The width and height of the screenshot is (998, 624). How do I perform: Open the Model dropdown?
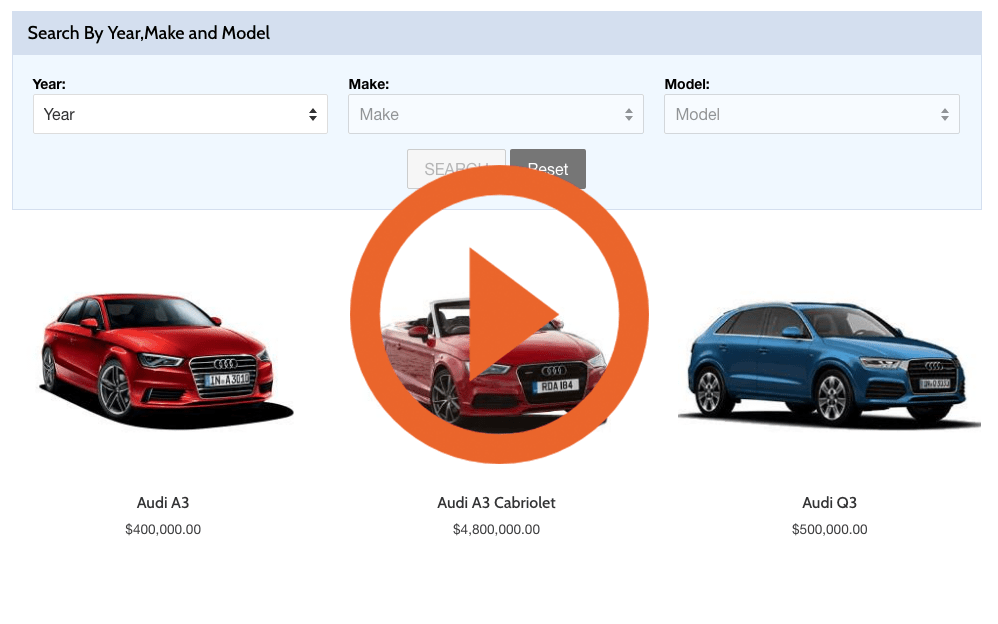pyautogui.click(x=812, y=114)
